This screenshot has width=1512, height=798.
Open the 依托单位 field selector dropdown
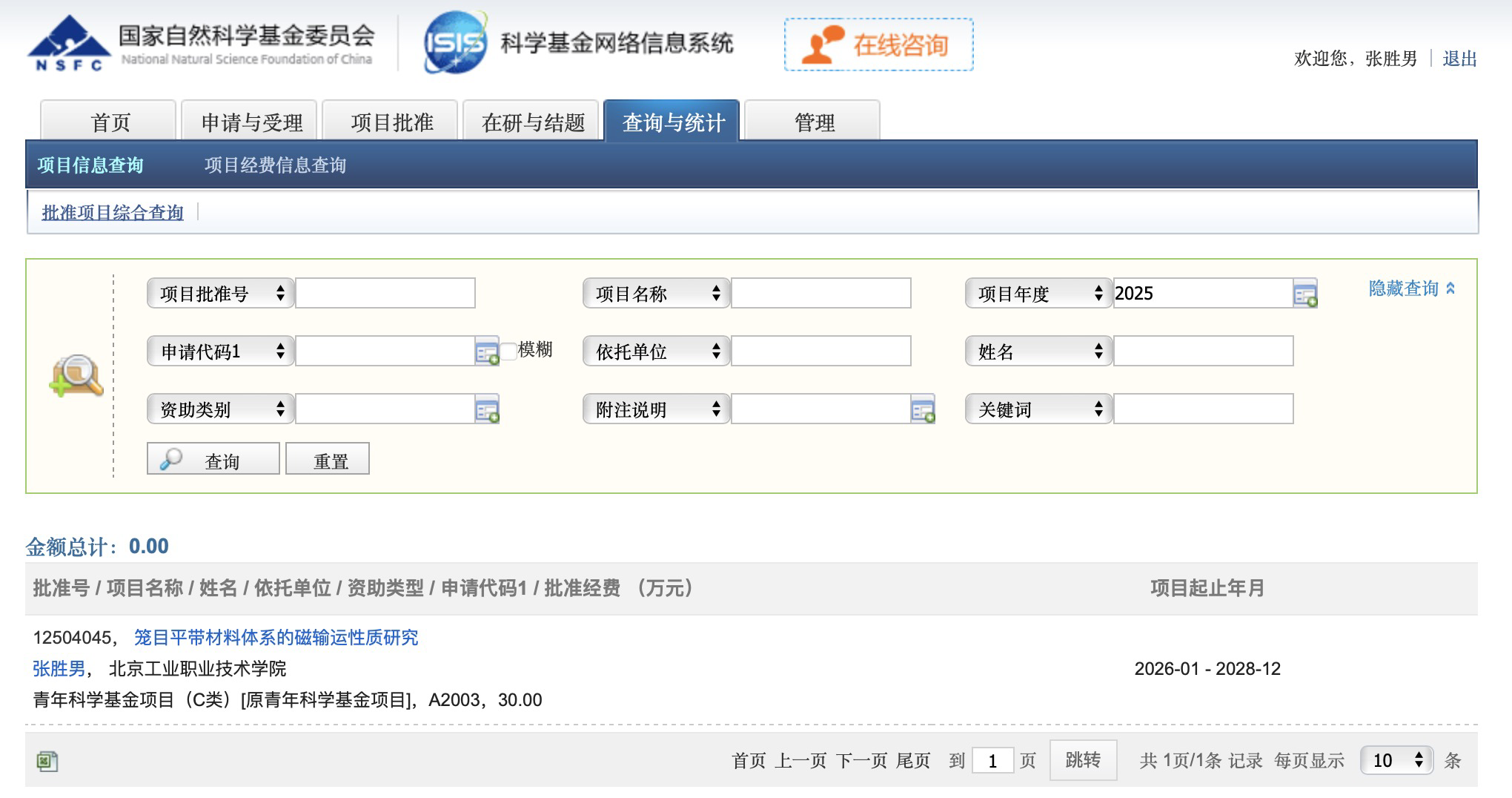(657, 352)
